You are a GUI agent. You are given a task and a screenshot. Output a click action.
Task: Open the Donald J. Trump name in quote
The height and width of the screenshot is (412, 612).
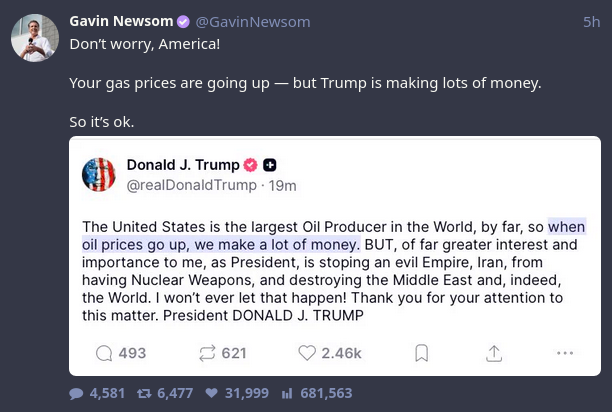(183, 165)
